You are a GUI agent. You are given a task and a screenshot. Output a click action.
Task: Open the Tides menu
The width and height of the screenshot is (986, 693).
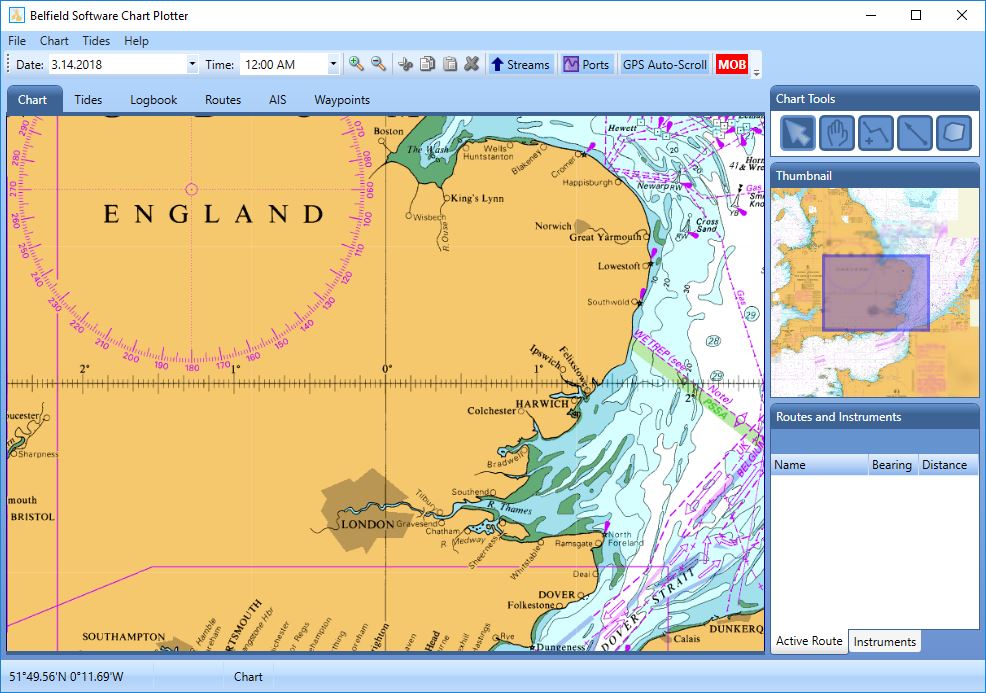95,41
